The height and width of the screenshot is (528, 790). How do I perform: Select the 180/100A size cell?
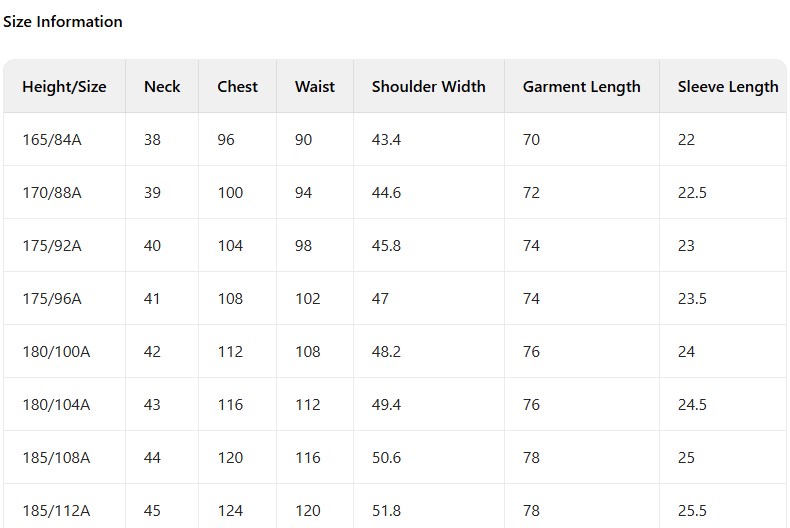point(56,352)
